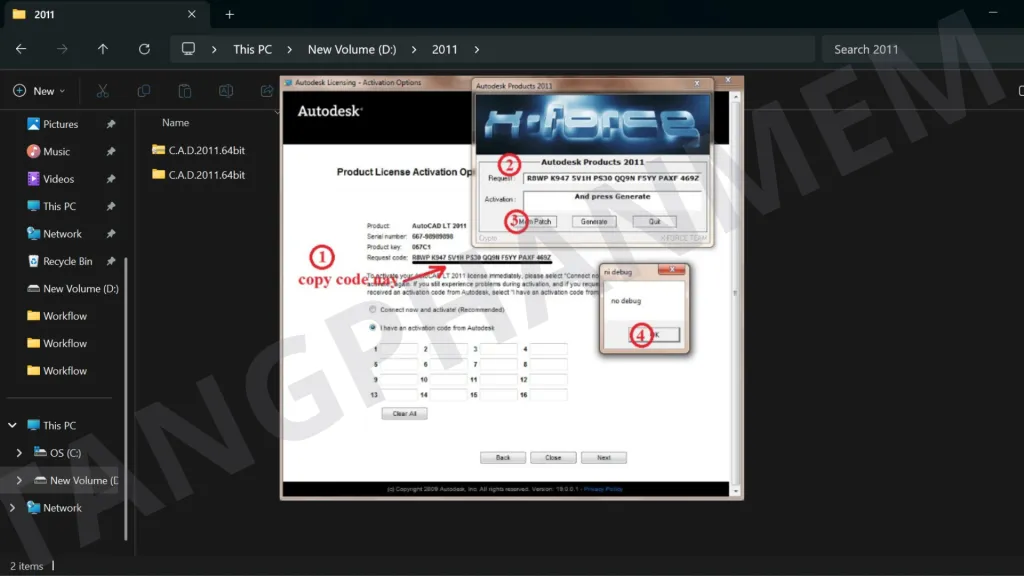Click the Cut icon in the toolbar
This screenshot has width=1024, height=576.
coord(102,91)
